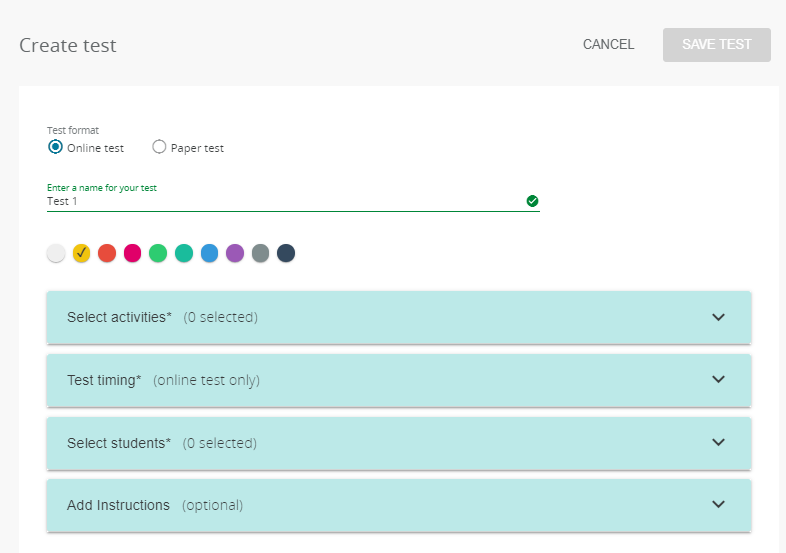Pick the purple color swatch

[x=235, y=253]
